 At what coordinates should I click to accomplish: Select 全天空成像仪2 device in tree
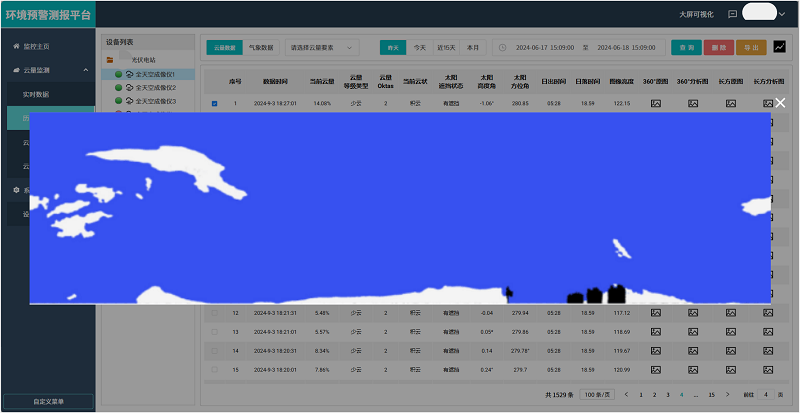click(x=155, y=88)
